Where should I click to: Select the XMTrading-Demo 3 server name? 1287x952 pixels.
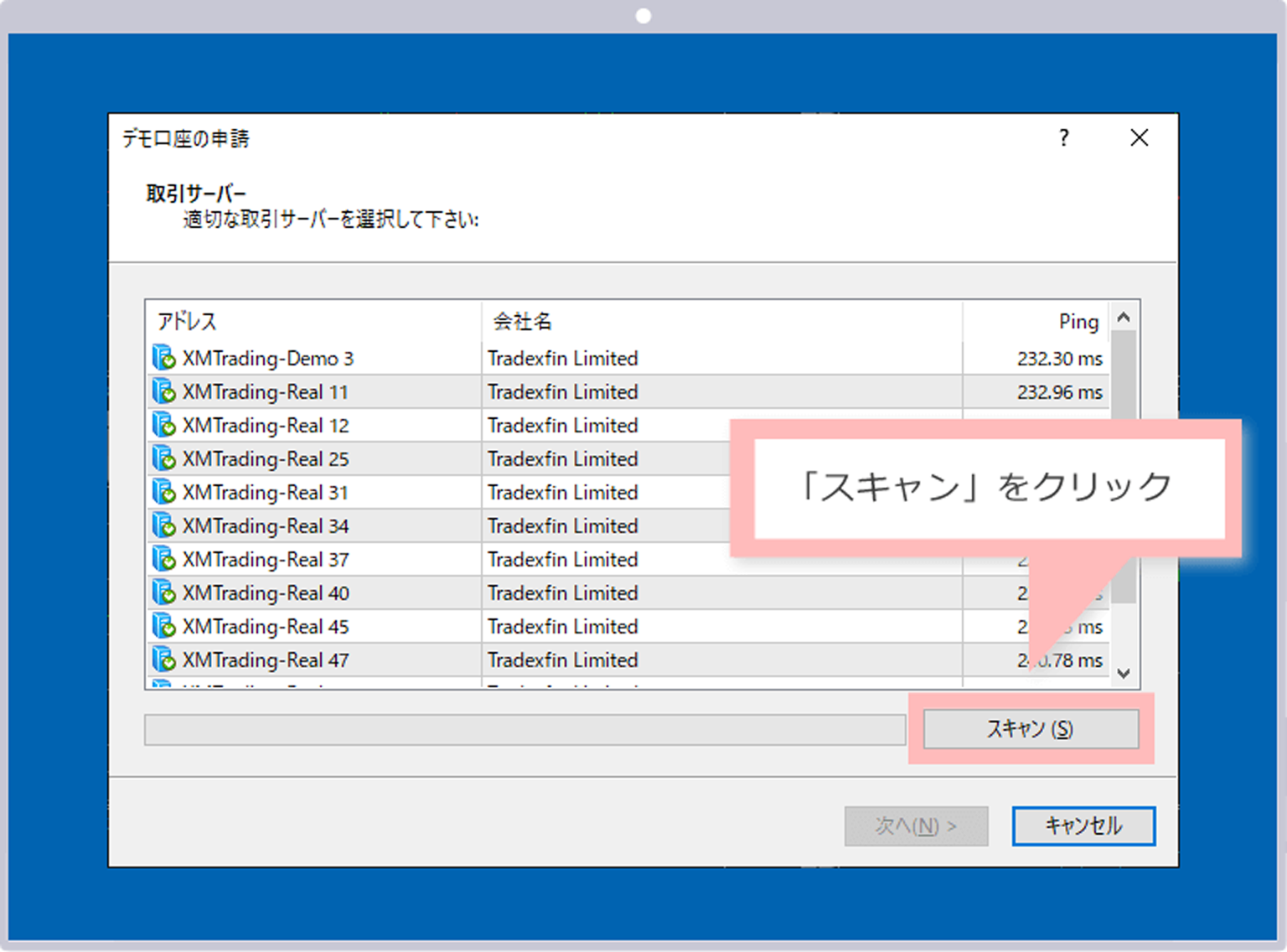click(268, 359)
